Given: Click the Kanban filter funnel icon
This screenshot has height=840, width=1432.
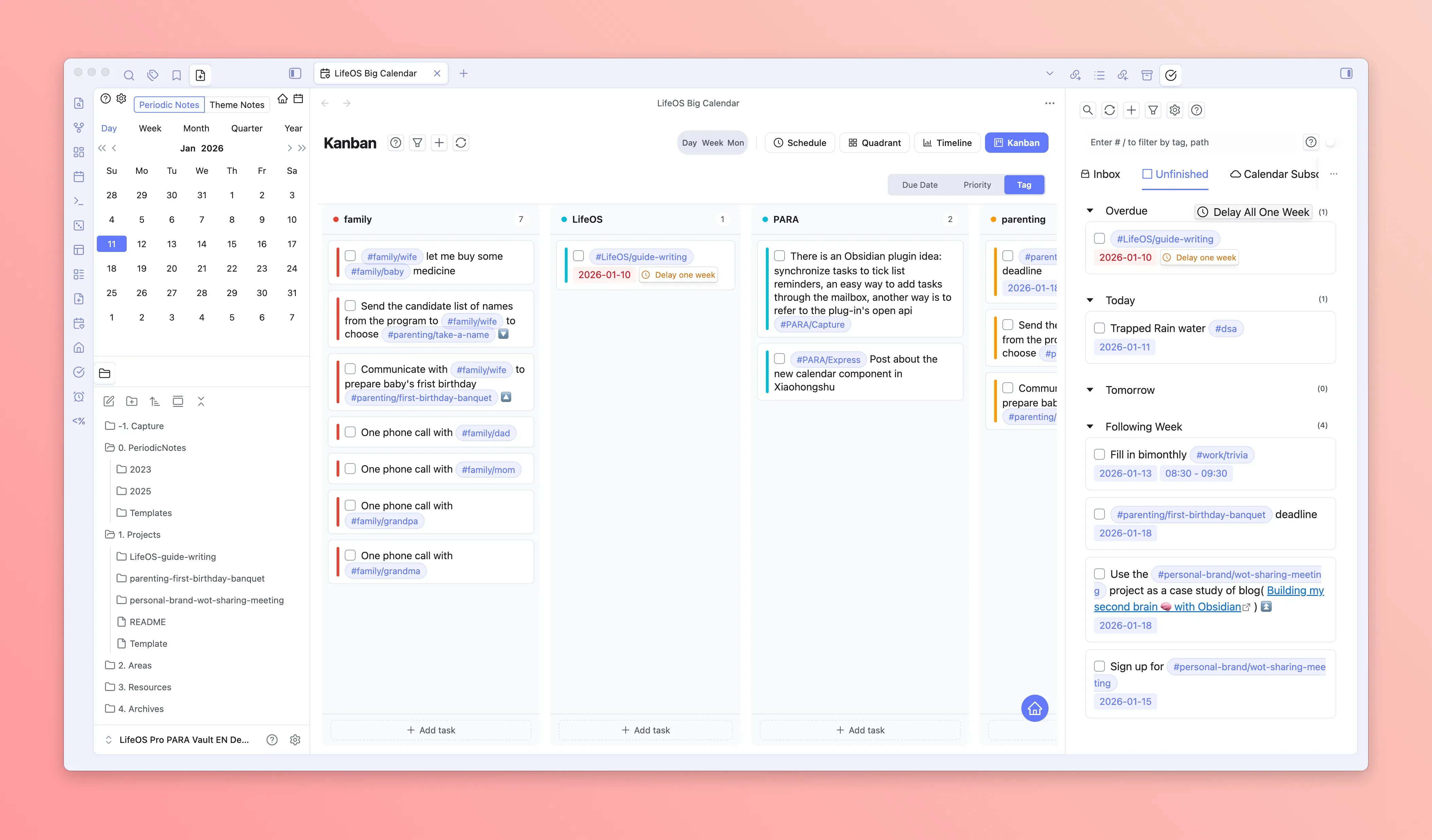Looking at the screenshot, I should tap(417, 143).
